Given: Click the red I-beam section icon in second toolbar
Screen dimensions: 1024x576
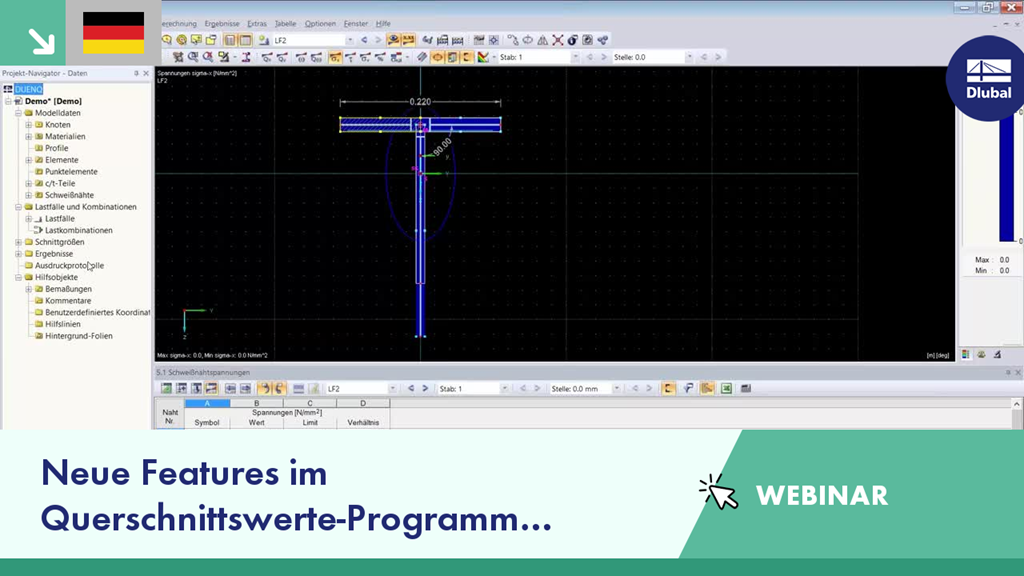Looking at the screenshot, I should click(246, 57).
